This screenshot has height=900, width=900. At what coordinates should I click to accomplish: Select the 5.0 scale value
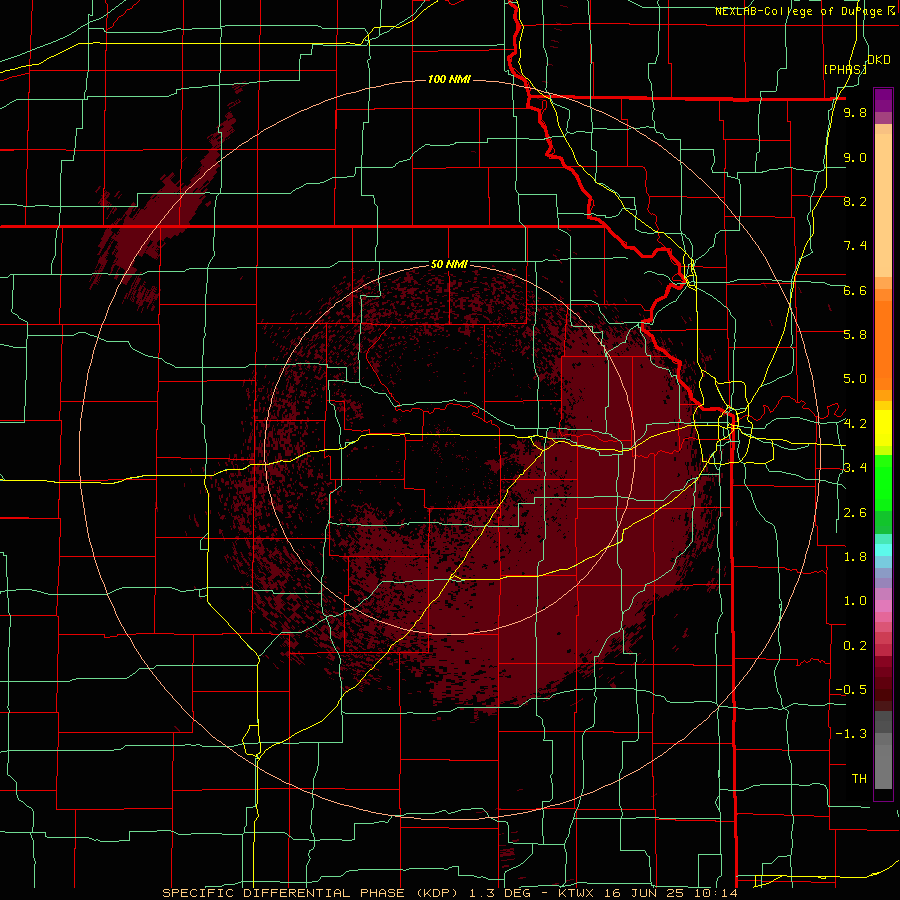coord(855,379)
